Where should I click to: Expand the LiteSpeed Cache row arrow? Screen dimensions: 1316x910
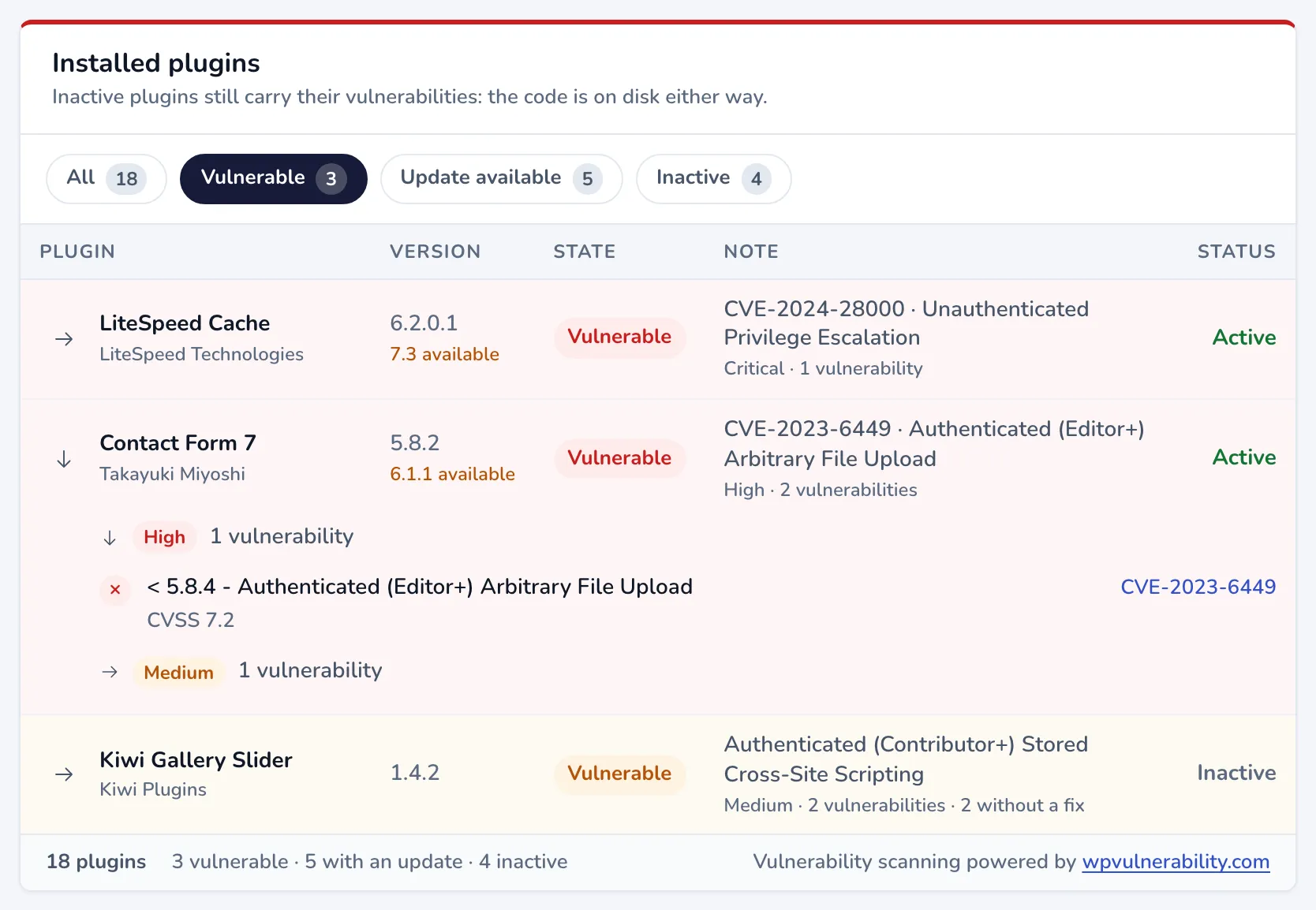coord(64,339)
